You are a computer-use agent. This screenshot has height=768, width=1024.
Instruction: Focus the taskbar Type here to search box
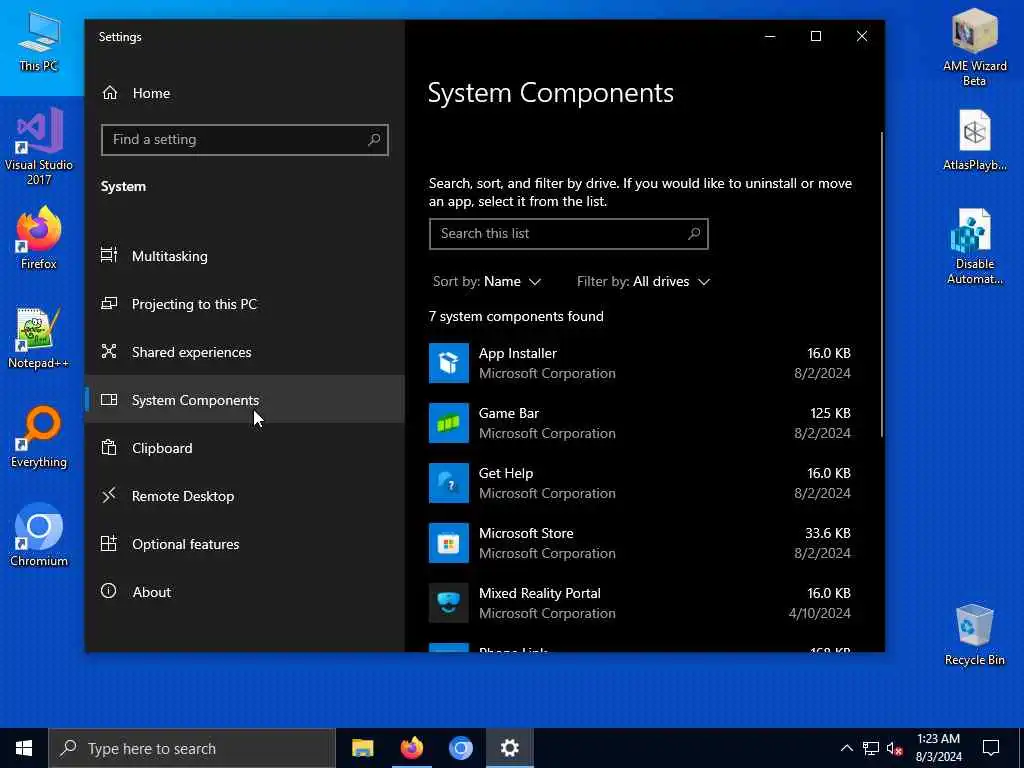click(192, 748)
